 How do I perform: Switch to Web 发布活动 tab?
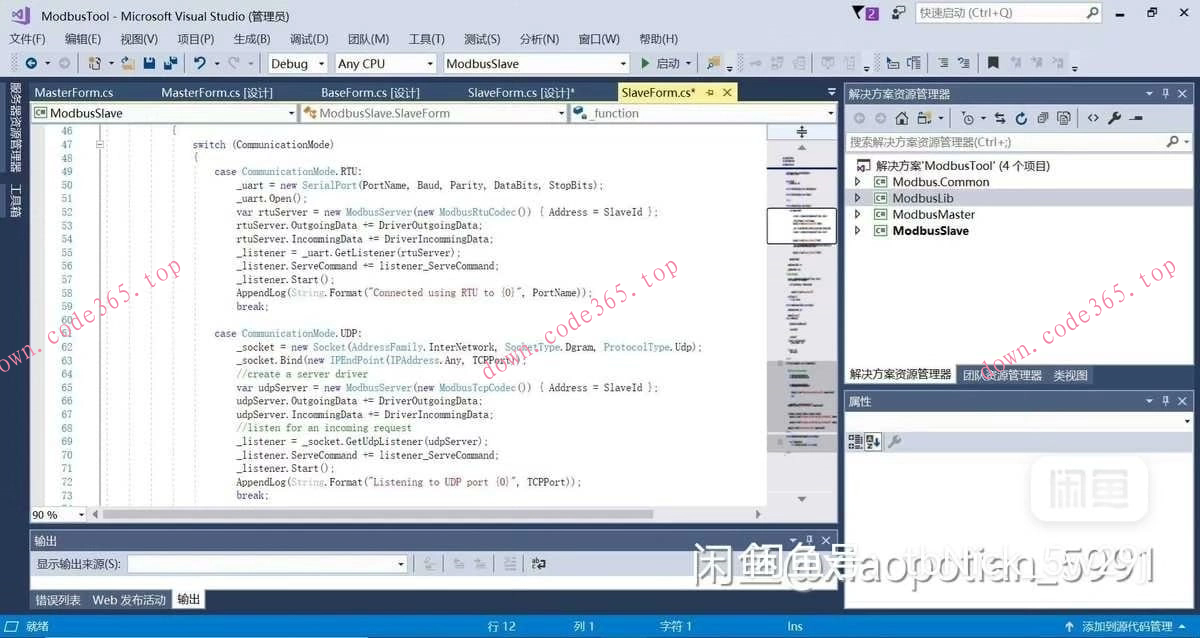click(129, 600)
